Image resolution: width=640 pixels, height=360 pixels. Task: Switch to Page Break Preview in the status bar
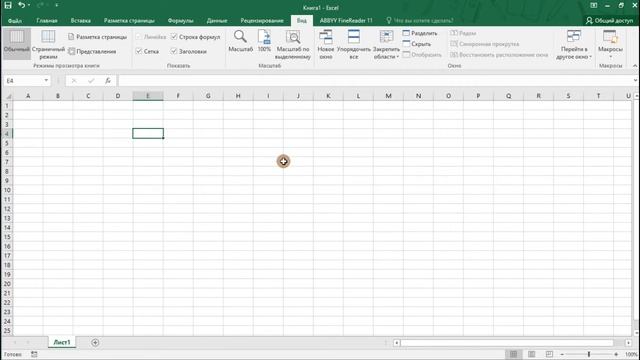pos(549,354)
